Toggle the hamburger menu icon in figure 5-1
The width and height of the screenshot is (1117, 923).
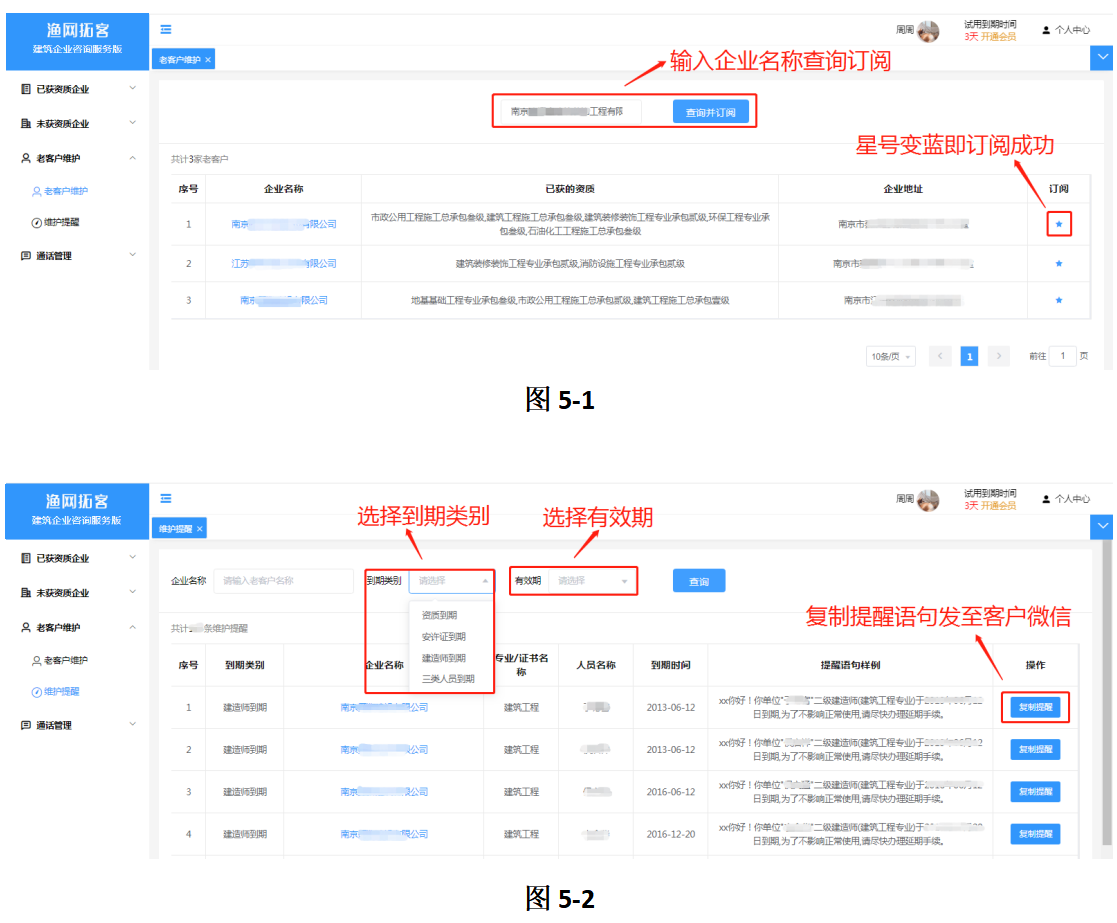pos(166,29)
